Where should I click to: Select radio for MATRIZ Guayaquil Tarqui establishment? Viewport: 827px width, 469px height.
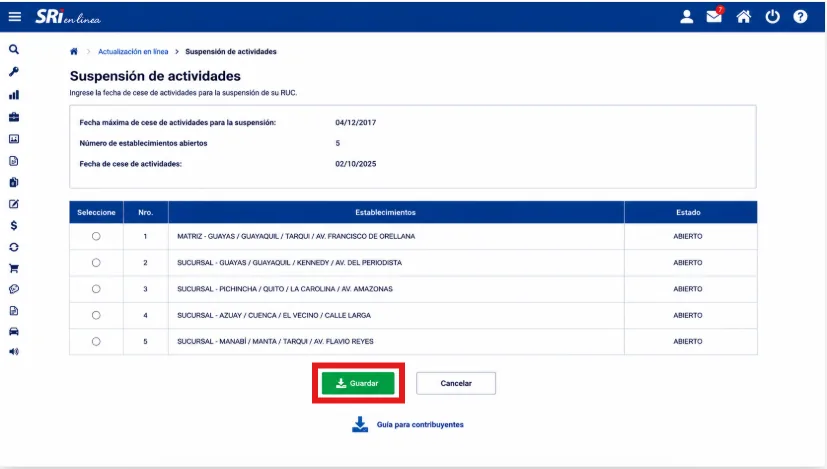(x=96, y=236)
